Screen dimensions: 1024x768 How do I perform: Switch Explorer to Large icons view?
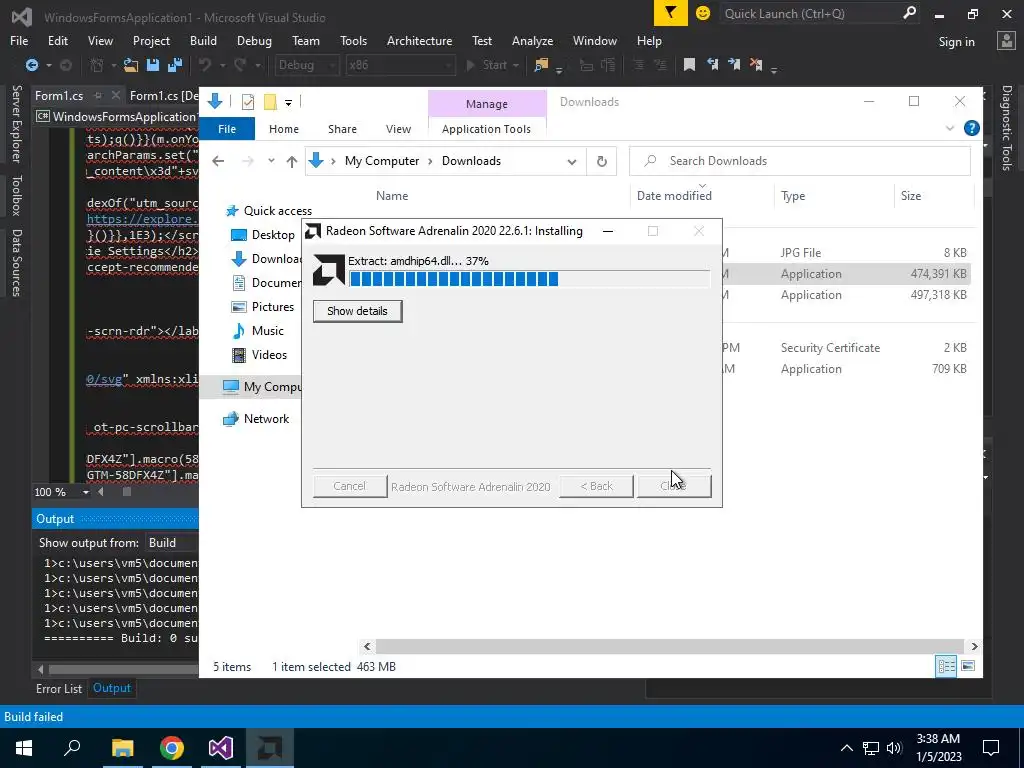[x=968, y=666]
